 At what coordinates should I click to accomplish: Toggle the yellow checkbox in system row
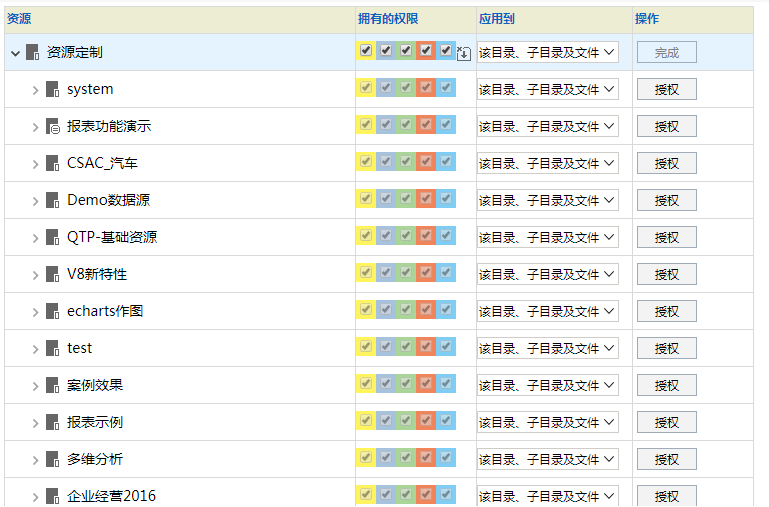366,87
